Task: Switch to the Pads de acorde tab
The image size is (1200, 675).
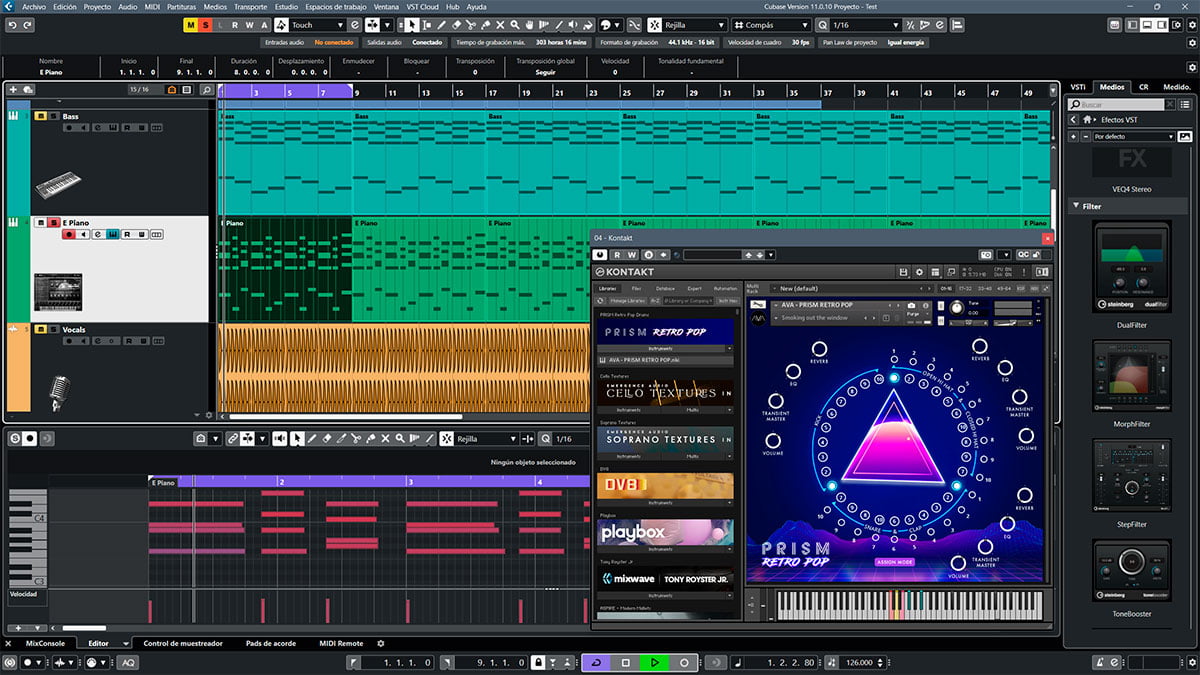Action: point(271,643)
